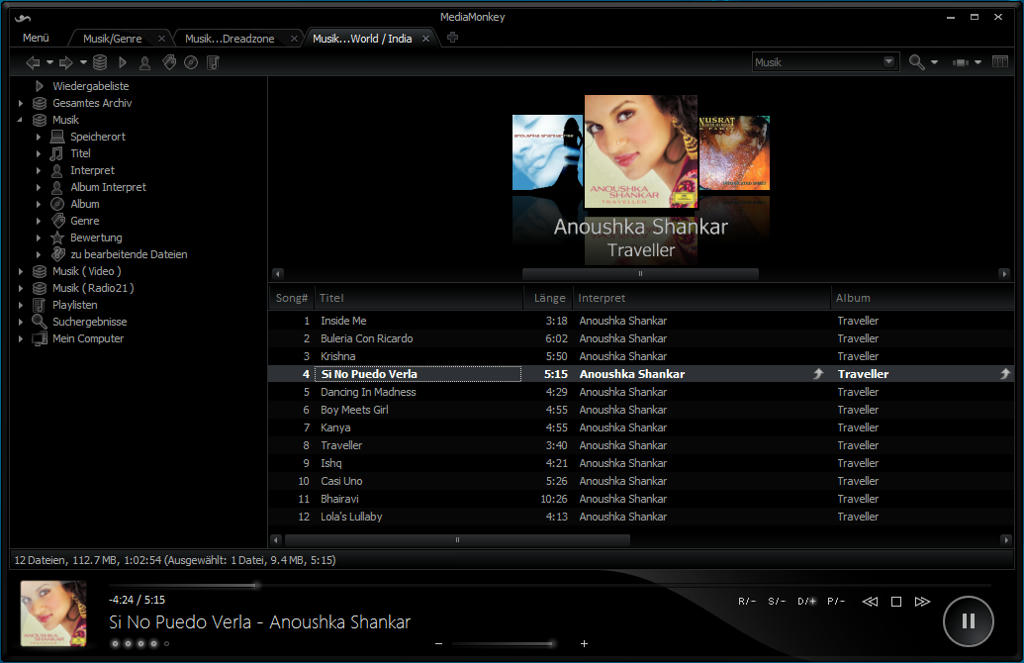The image size is (1024, 663).
Task: Click the person (artist) icon in the toolbar
Action: click(144, 63)
